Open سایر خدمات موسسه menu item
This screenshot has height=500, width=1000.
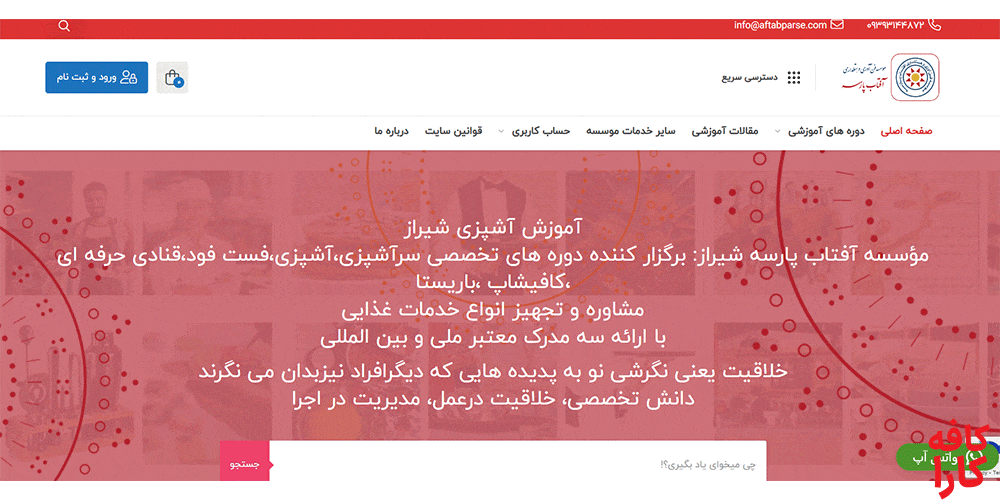(x=631, y=131)
